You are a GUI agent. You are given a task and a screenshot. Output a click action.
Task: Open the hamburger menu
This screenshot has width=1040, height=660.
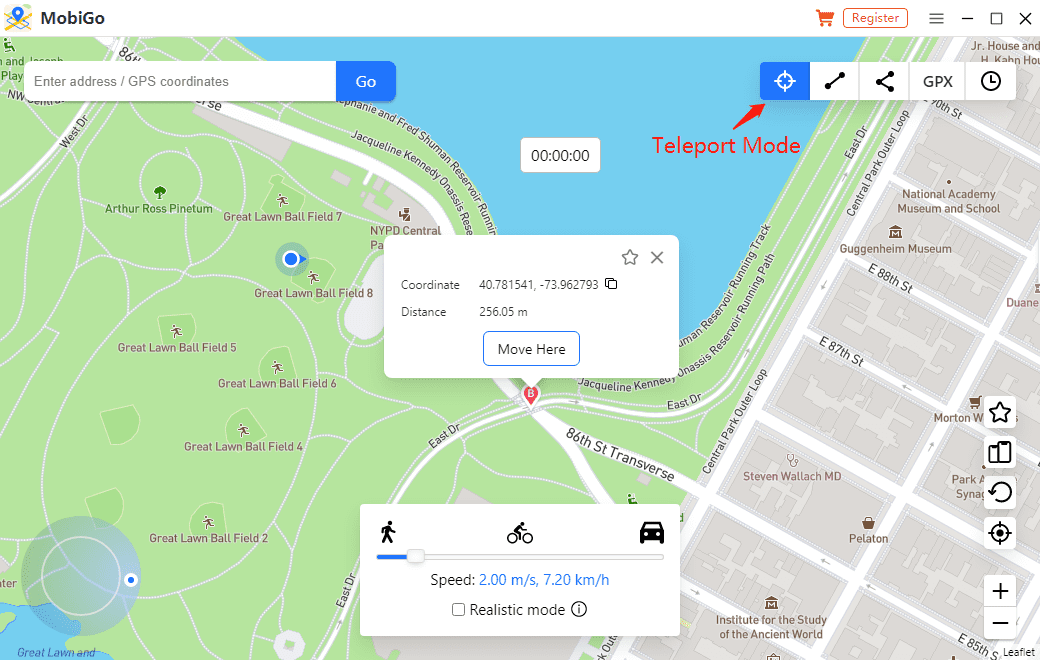937,18
